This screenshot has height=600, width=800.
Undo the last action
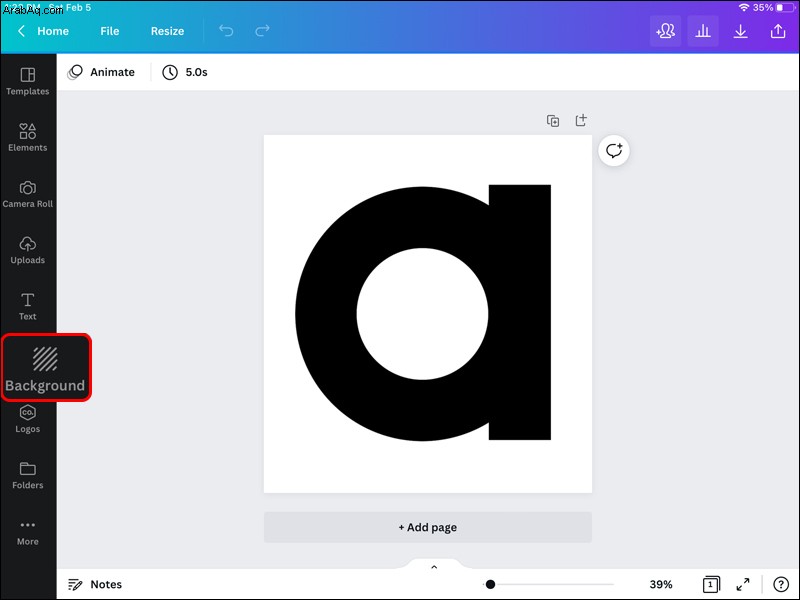coord(226,31)
